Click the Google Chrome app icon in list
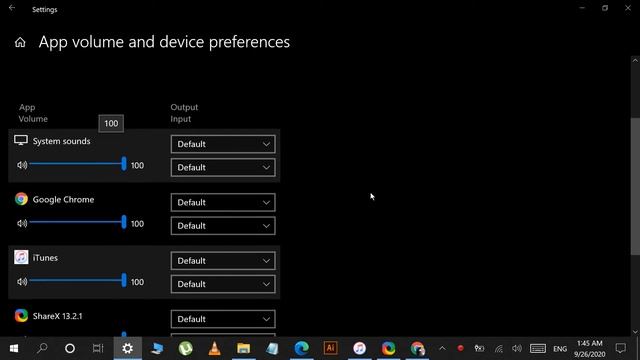Image resolution: width=640 pixels, height=360 pixels. [21, 199]
